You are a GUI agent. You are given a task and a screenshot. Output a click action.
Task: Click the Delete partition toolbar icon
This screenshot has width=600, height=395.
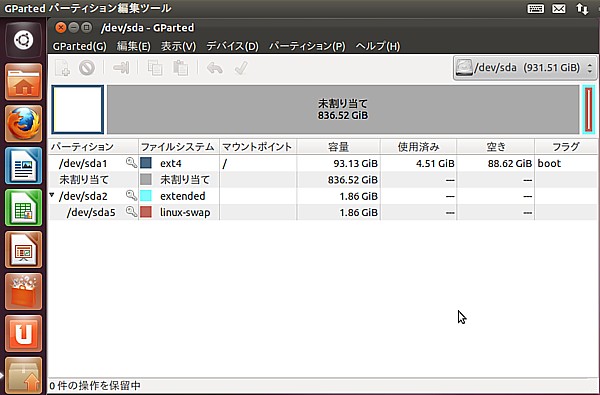pyautogui.click(x=87, y=68)
